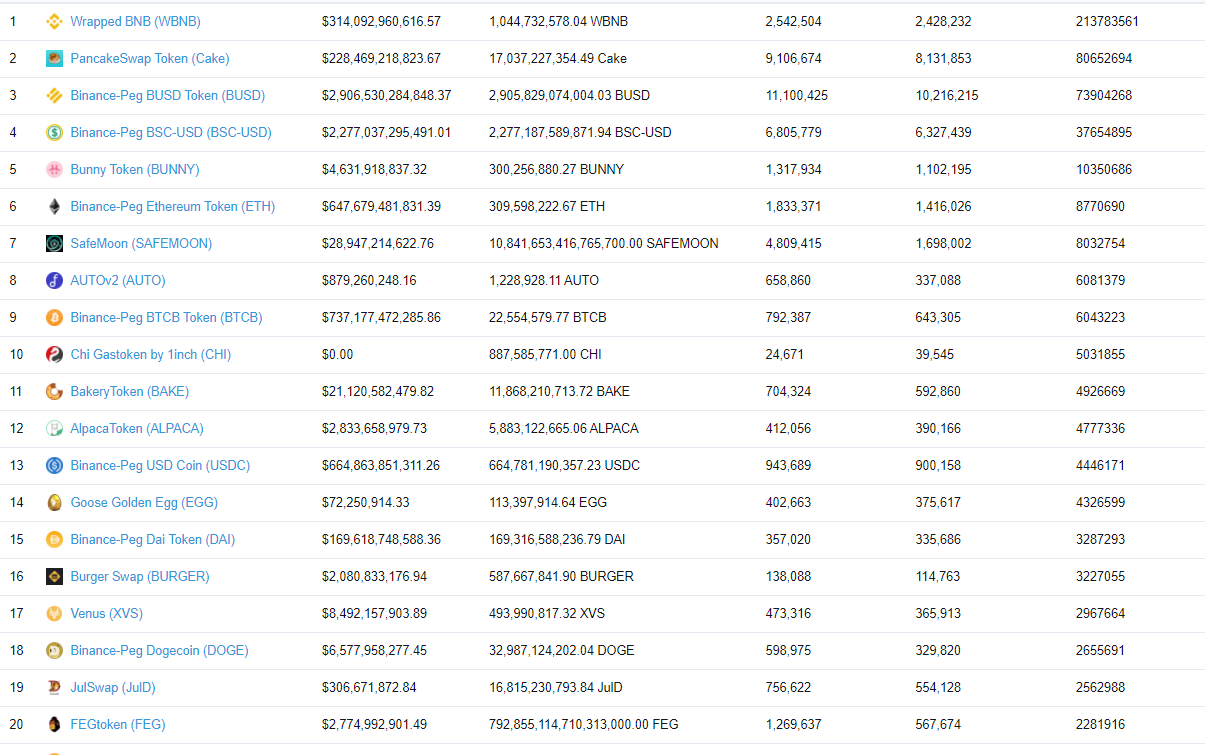The height and width of the screenshot is (755, 1209).
Task: Select value $664,863,851,311.26 in USDC row
Action: (x=381, y=465)
